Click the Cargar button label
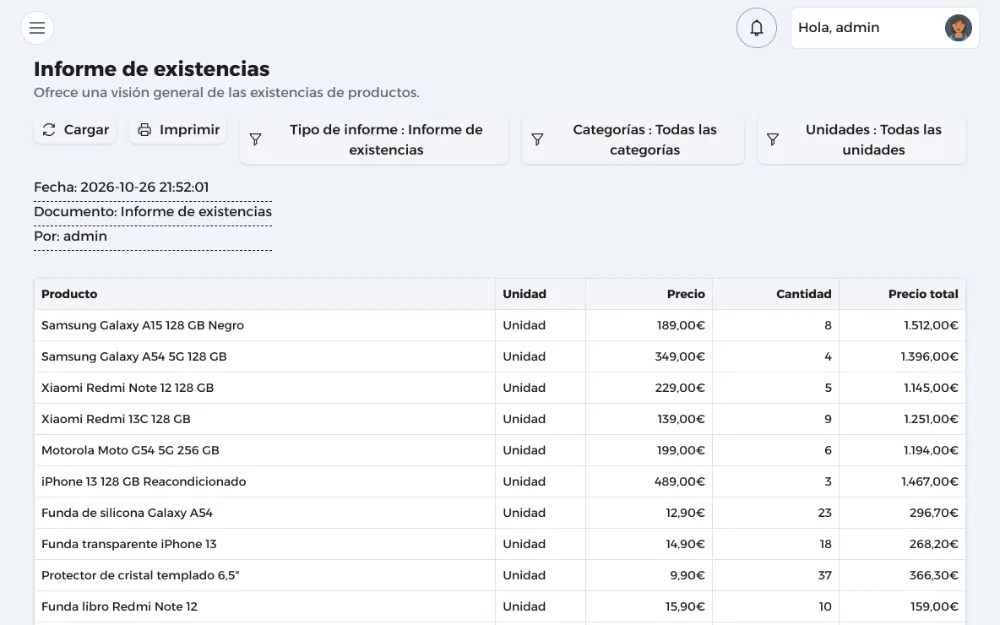The height and width of the screenshot is (625, 1000). (86, 130)
